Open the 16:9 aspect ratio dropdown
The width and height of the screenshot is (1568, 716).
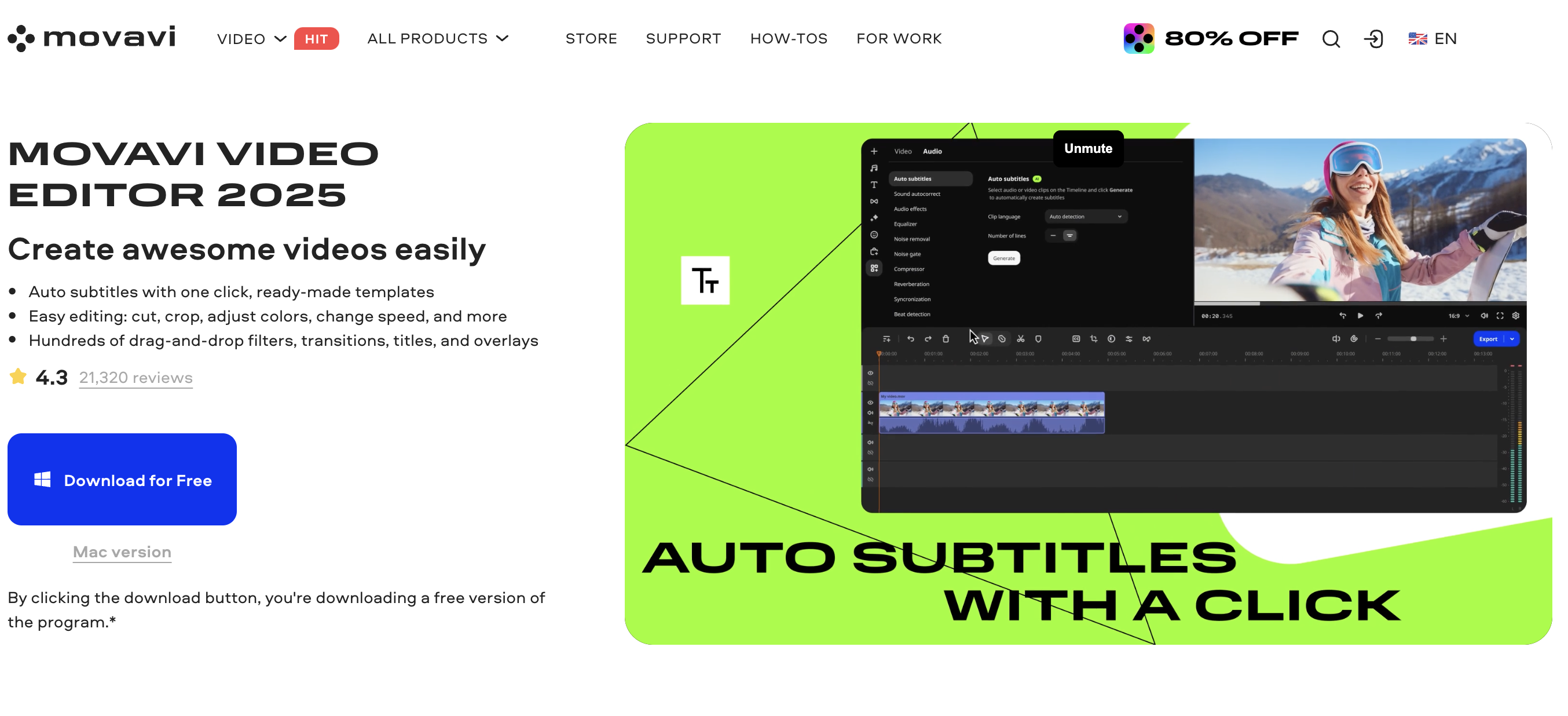point(1459,317)
